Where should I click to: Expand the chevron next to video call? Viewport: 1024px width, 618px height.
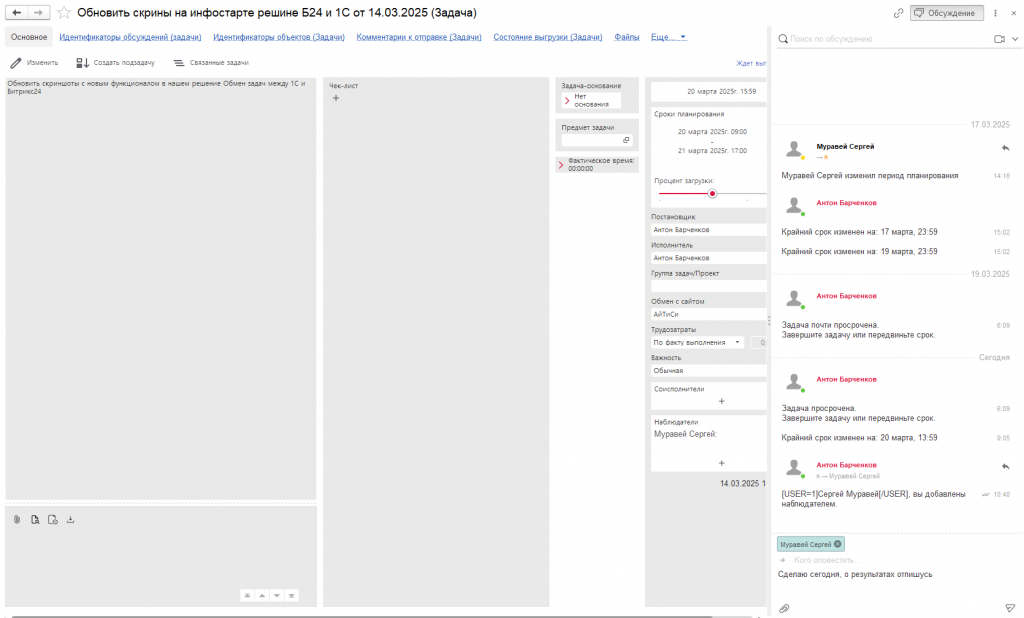pyautogui.click(x=1015, y=39)
